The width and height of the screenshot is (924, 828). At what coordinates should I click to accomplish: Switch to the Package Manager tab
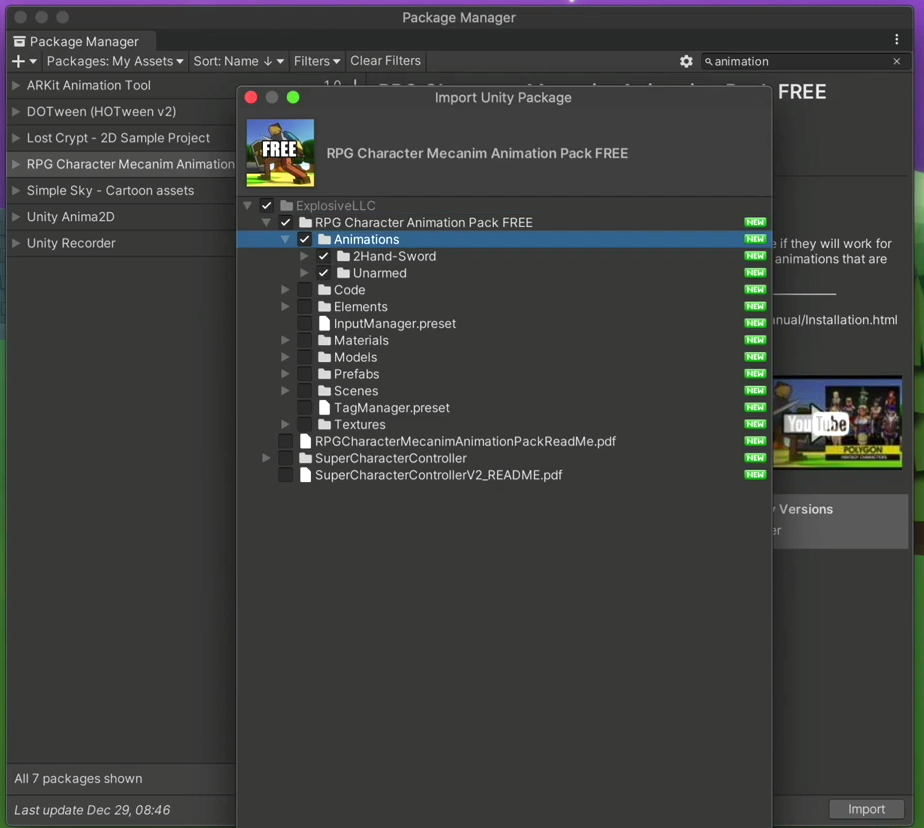click(80, 41)
